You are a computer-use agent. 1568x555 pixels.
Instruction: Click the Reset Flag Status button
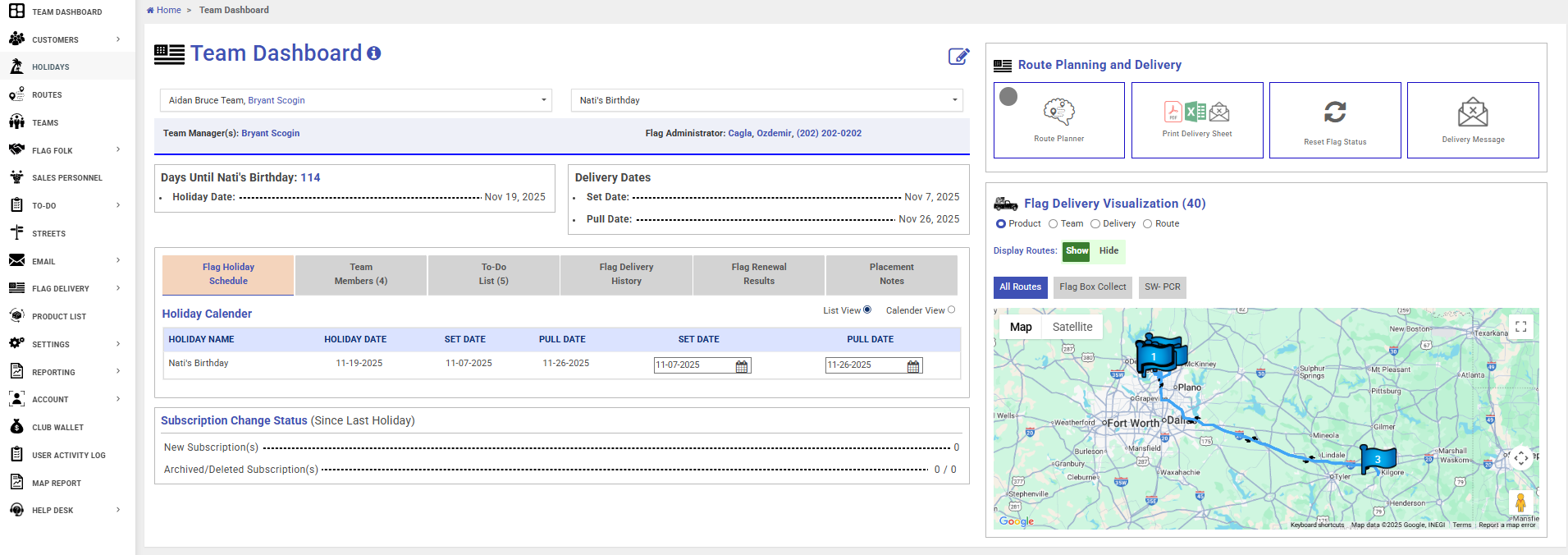(1335, 120)
